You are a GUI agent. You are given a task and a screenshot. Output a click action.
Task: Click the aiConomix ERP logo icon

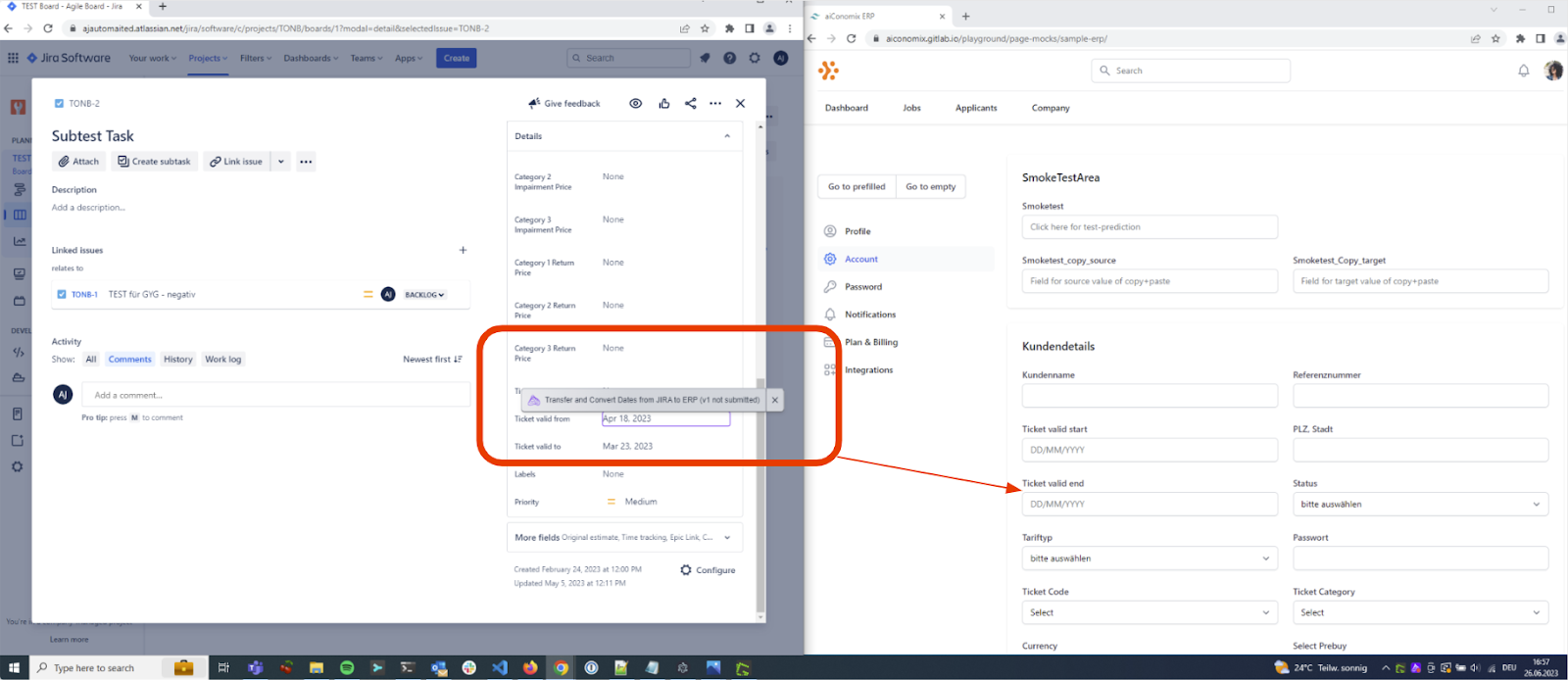[829, 71]
